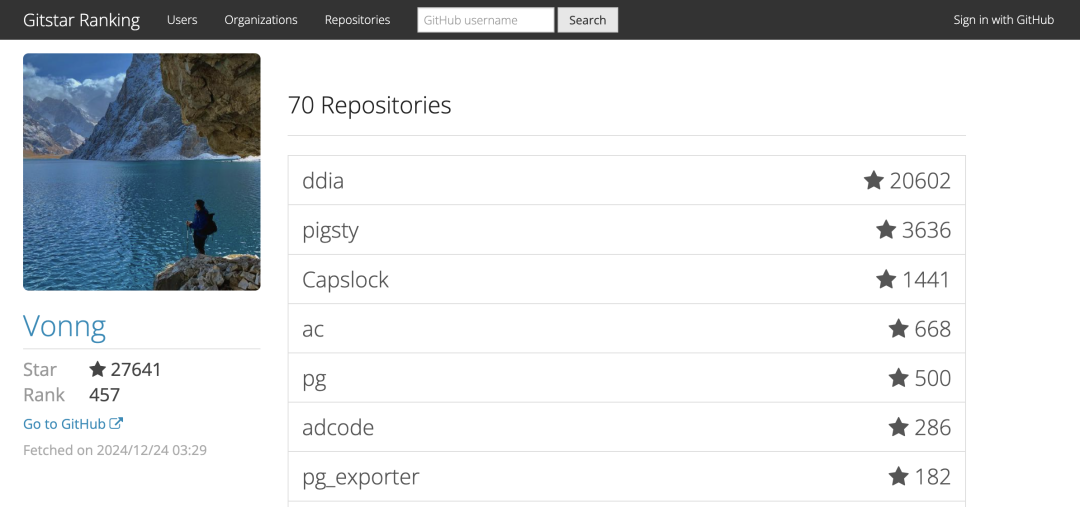Click the star icon beside 500
This screenshot has height=507, width=1080.
[x=899, y=378]
